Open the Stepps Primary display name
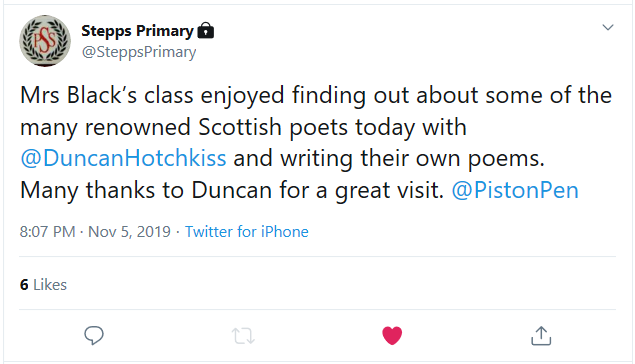The width and height of the screenshot is (635, 364). [x=137, y=31]
